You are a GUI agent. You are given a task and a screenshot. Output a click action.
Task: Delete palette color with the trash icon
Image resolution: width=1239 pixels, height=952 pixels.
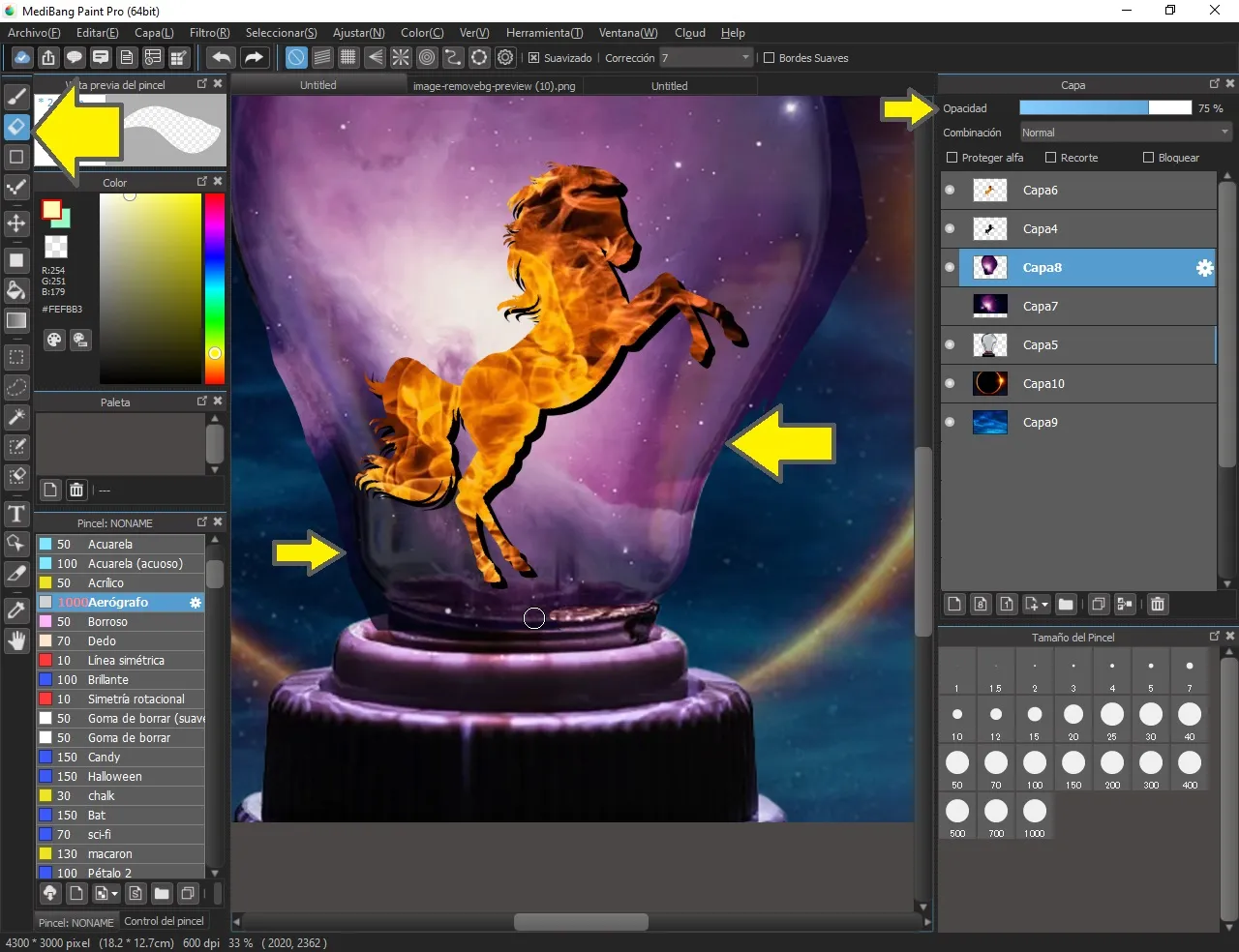click(x=76, y=490)
